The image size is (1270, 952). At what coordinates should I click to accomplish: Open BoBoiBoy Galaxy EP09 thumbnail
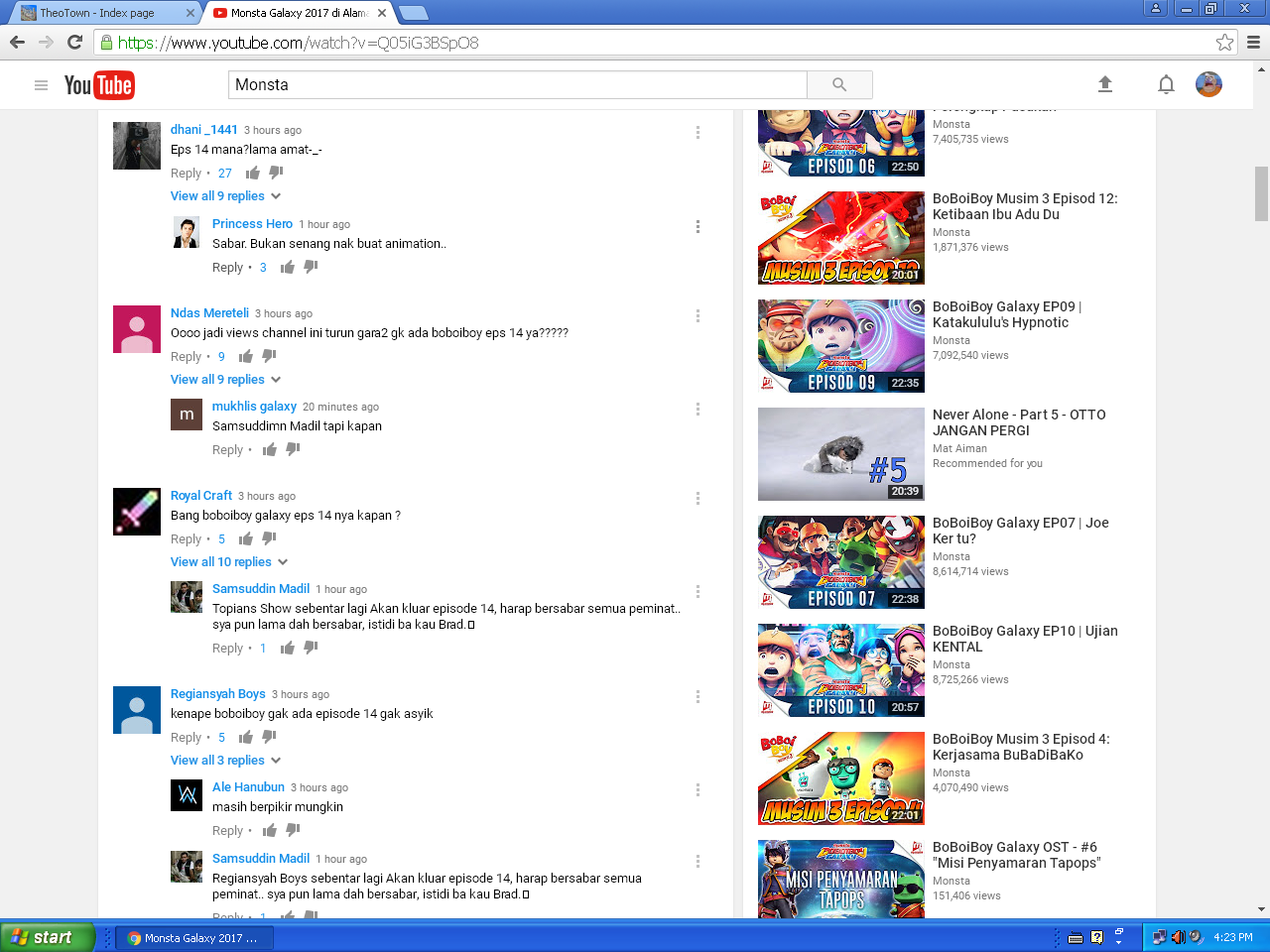tap(841, 346)
